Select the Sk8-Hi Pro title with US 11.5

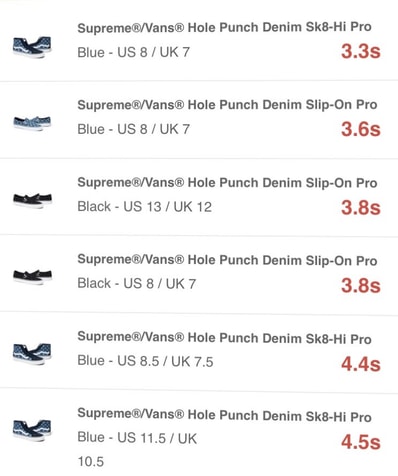click(x=224, y=415)
